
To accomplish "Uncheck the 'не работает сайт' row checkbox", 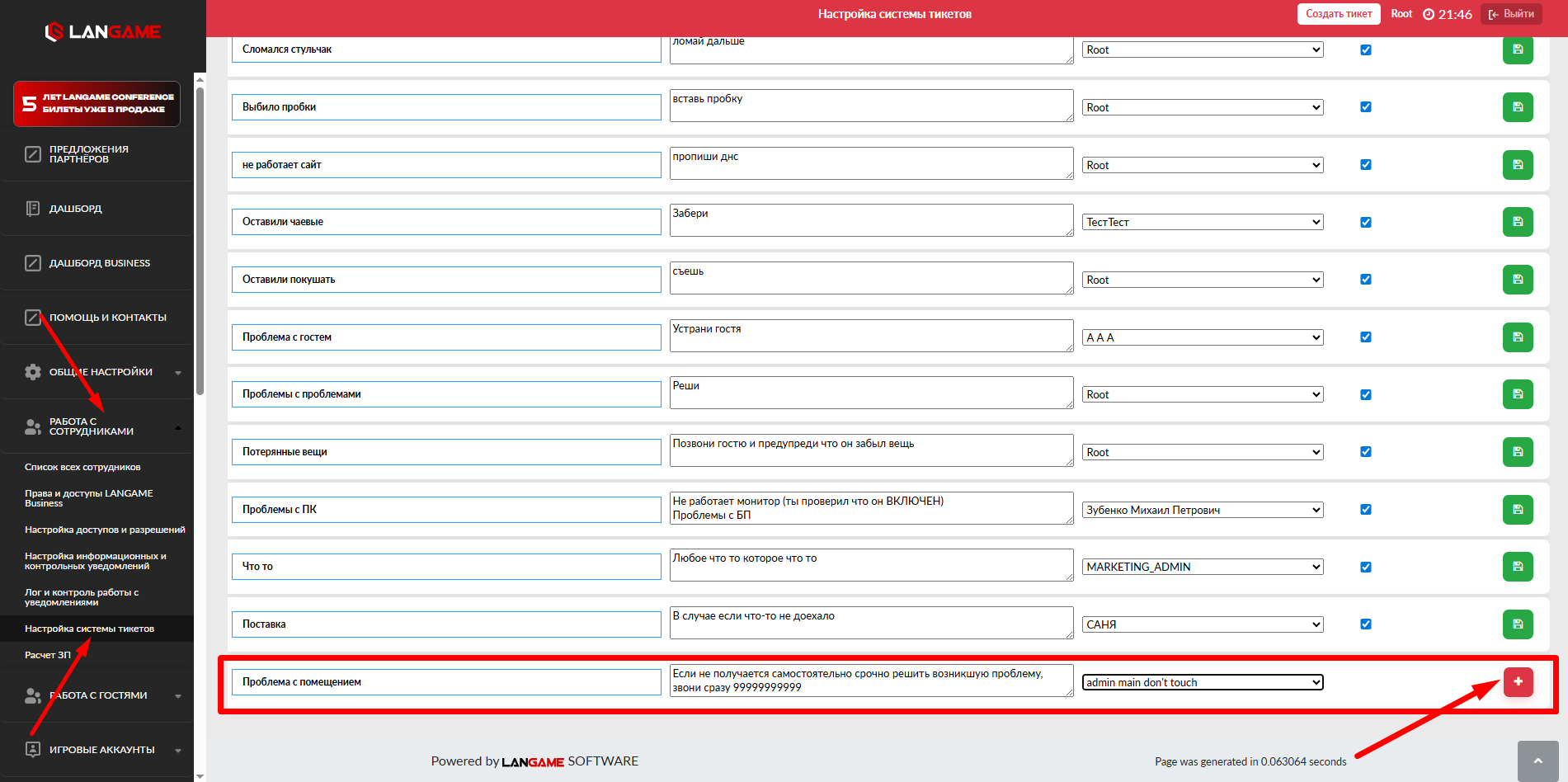I will point(1366,165).
